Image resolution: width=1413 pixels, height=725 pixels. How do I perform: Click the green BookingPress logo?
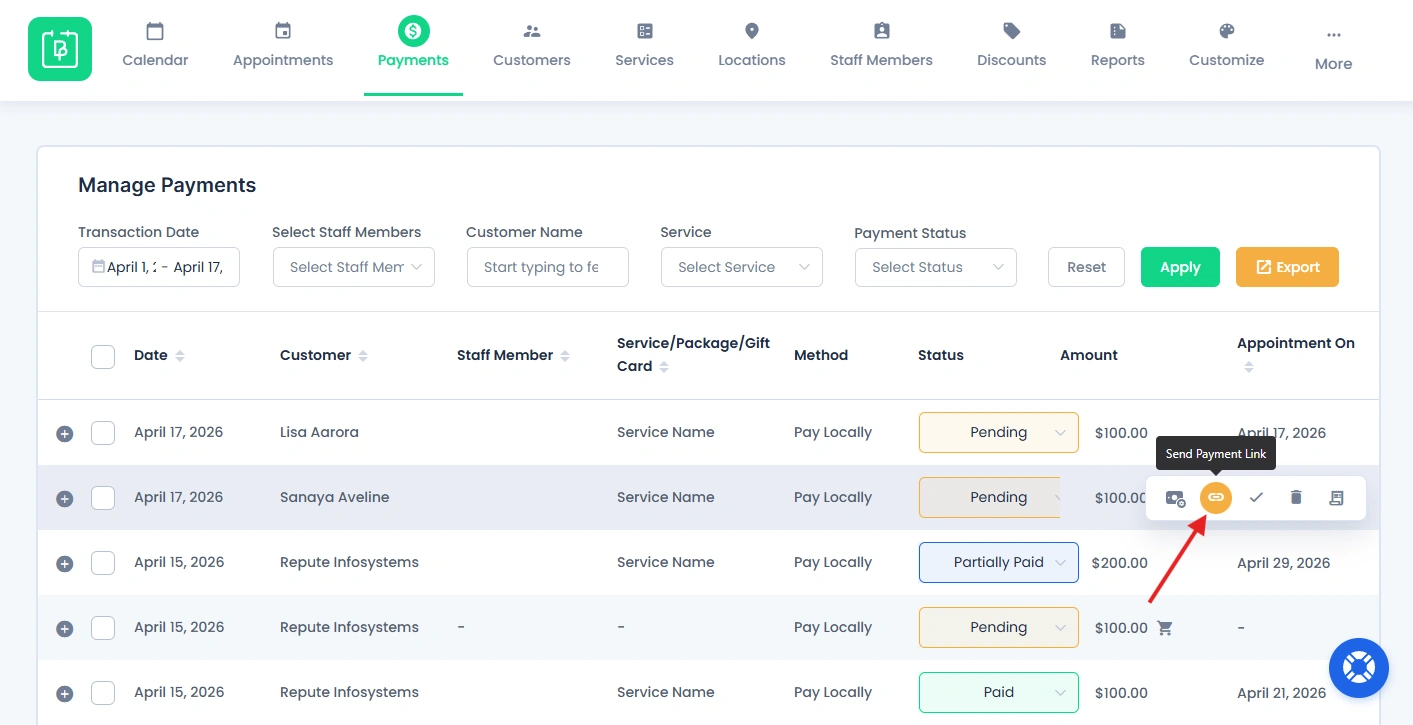coord(60,49)
